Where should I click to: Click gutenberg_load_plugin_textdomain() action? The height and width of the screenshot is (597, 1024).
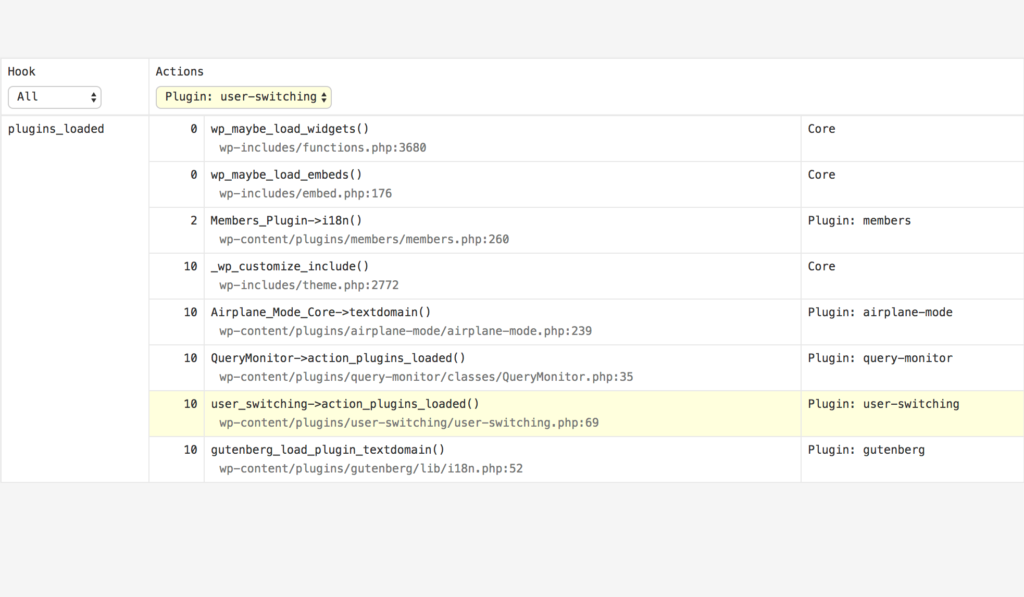click(x=327, y=449)
